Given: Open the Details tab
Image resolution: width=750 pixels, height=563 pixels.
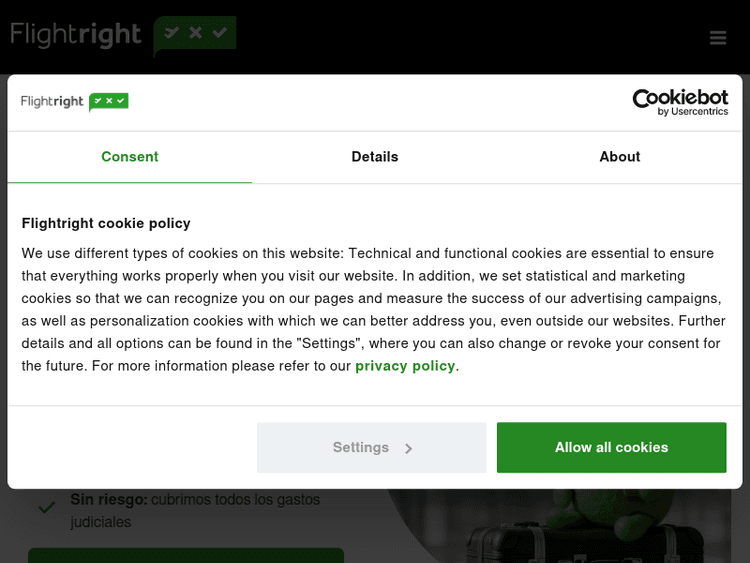Looking at the screenshot, I should 375,157.
